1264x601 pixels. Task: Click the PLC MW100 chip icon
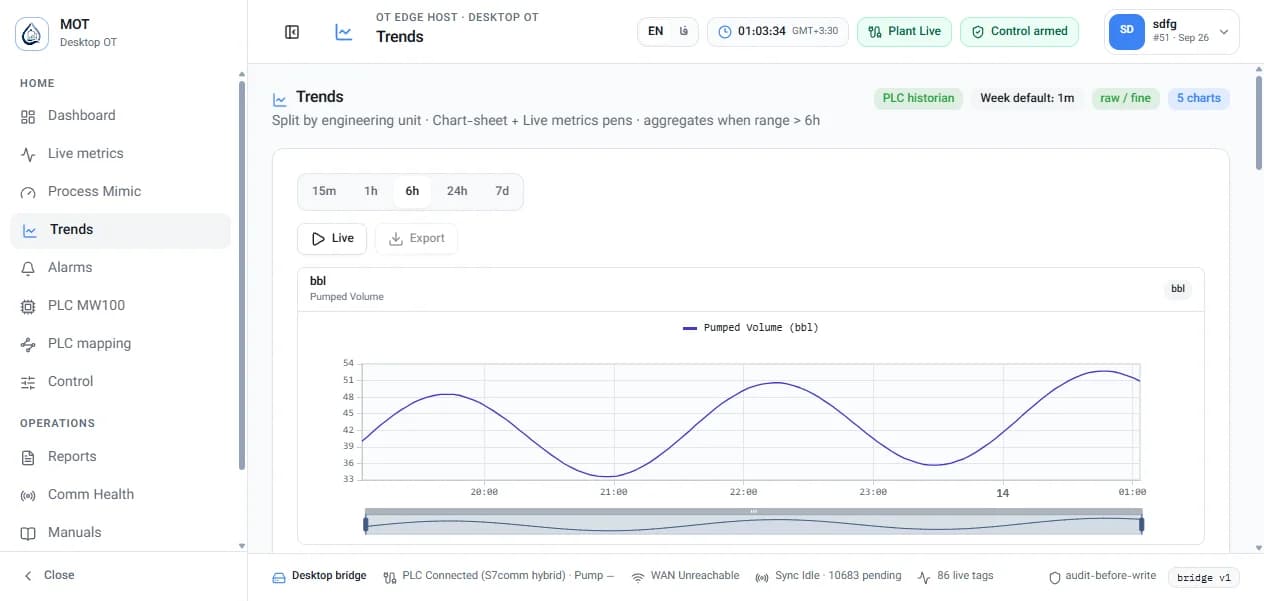(28, 306)
